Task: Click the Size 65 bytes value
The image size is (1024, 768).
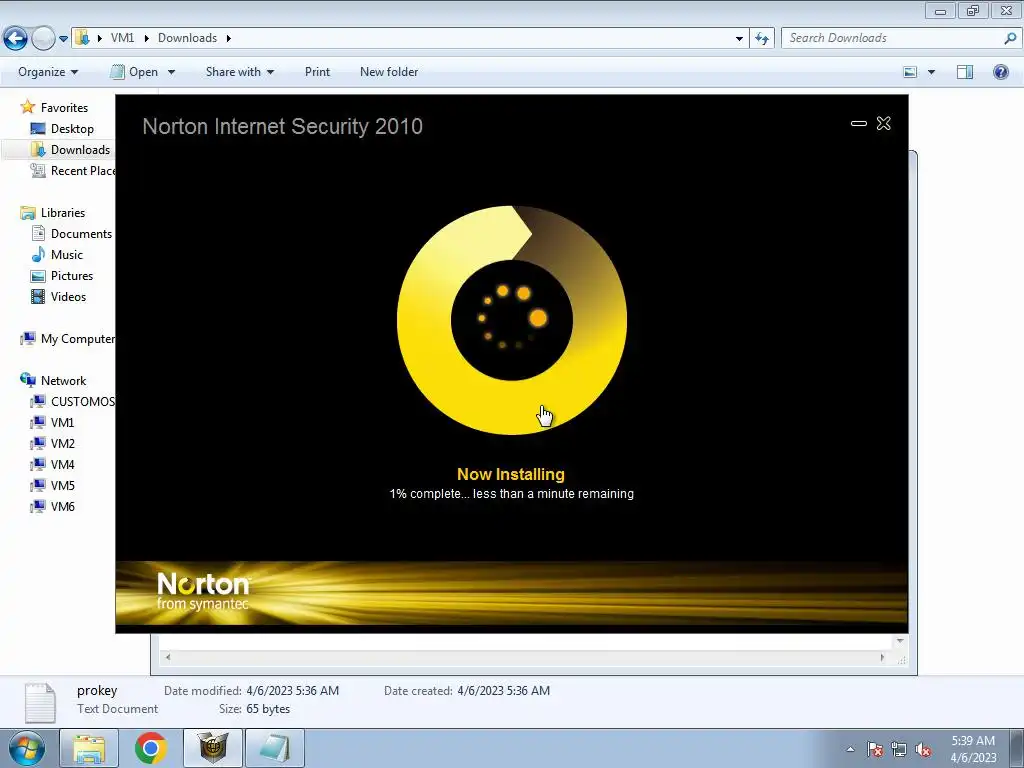Action: click(x=268, y=709)
